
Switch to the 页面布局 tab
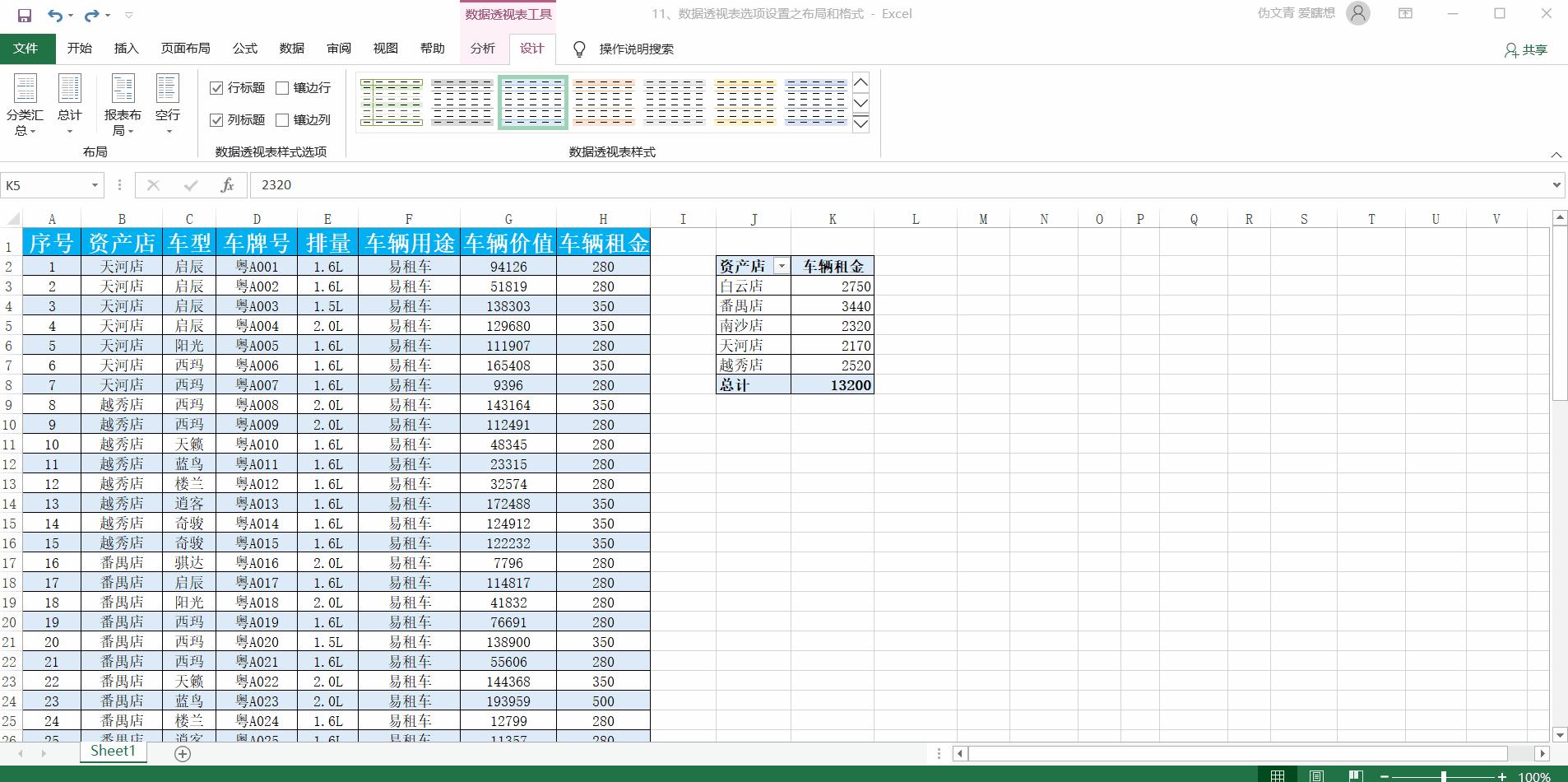(186, 49)
